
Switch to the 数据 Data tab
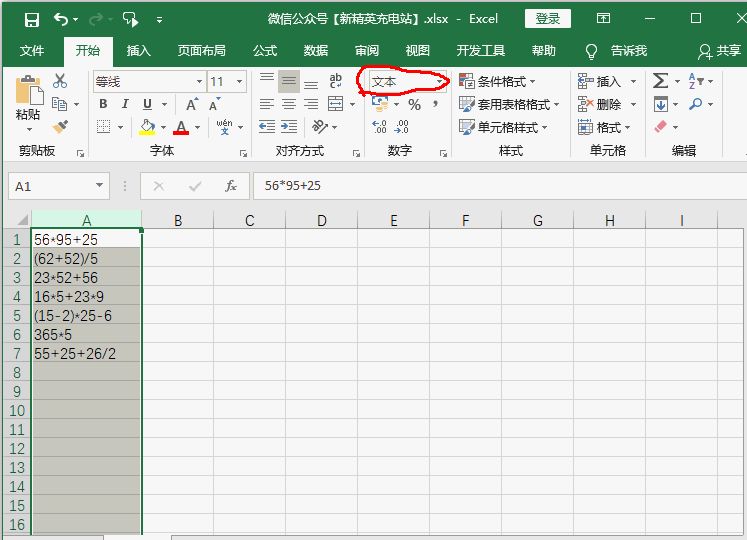point(316,51)
